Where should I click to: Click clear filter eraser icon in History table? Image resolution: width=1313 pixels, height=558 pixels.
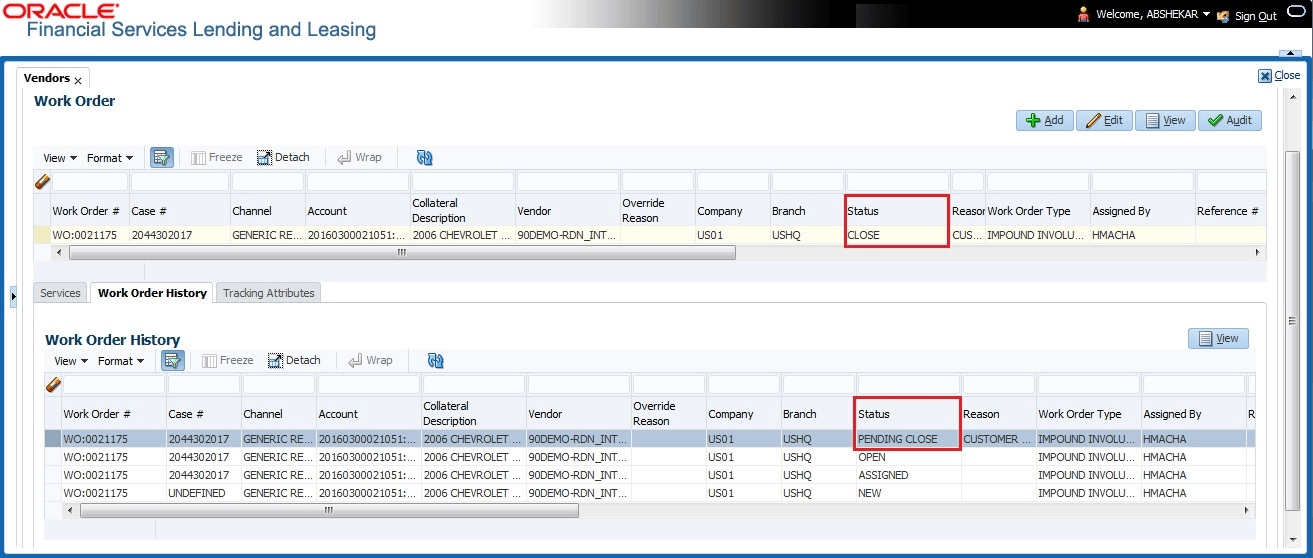[x=53, y=385]
